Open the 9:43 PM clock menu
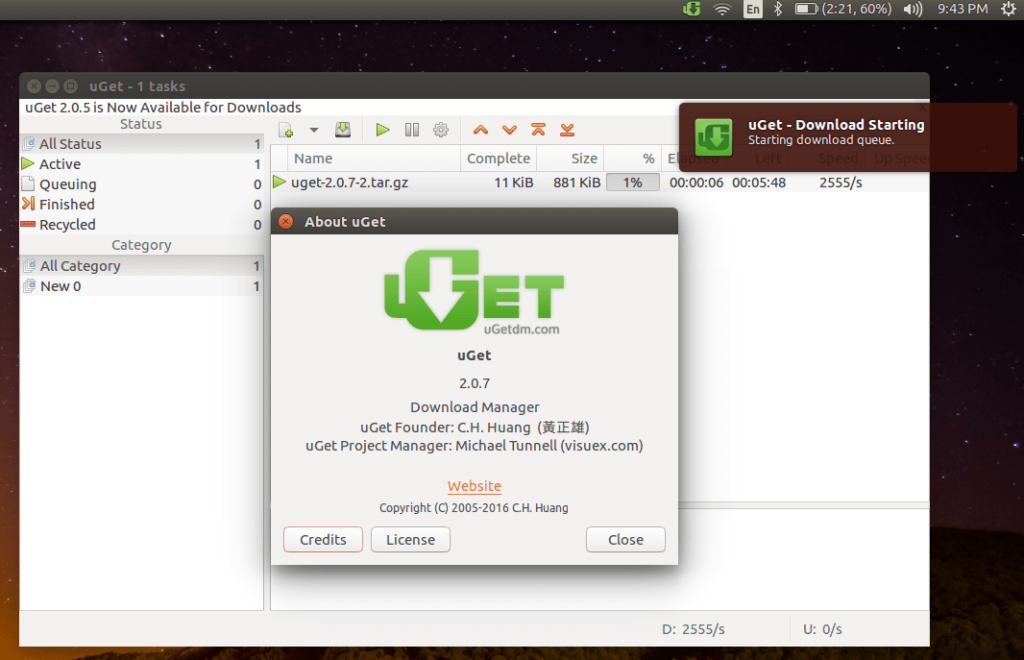This screenshot has height=660, width=1024. 963,9
